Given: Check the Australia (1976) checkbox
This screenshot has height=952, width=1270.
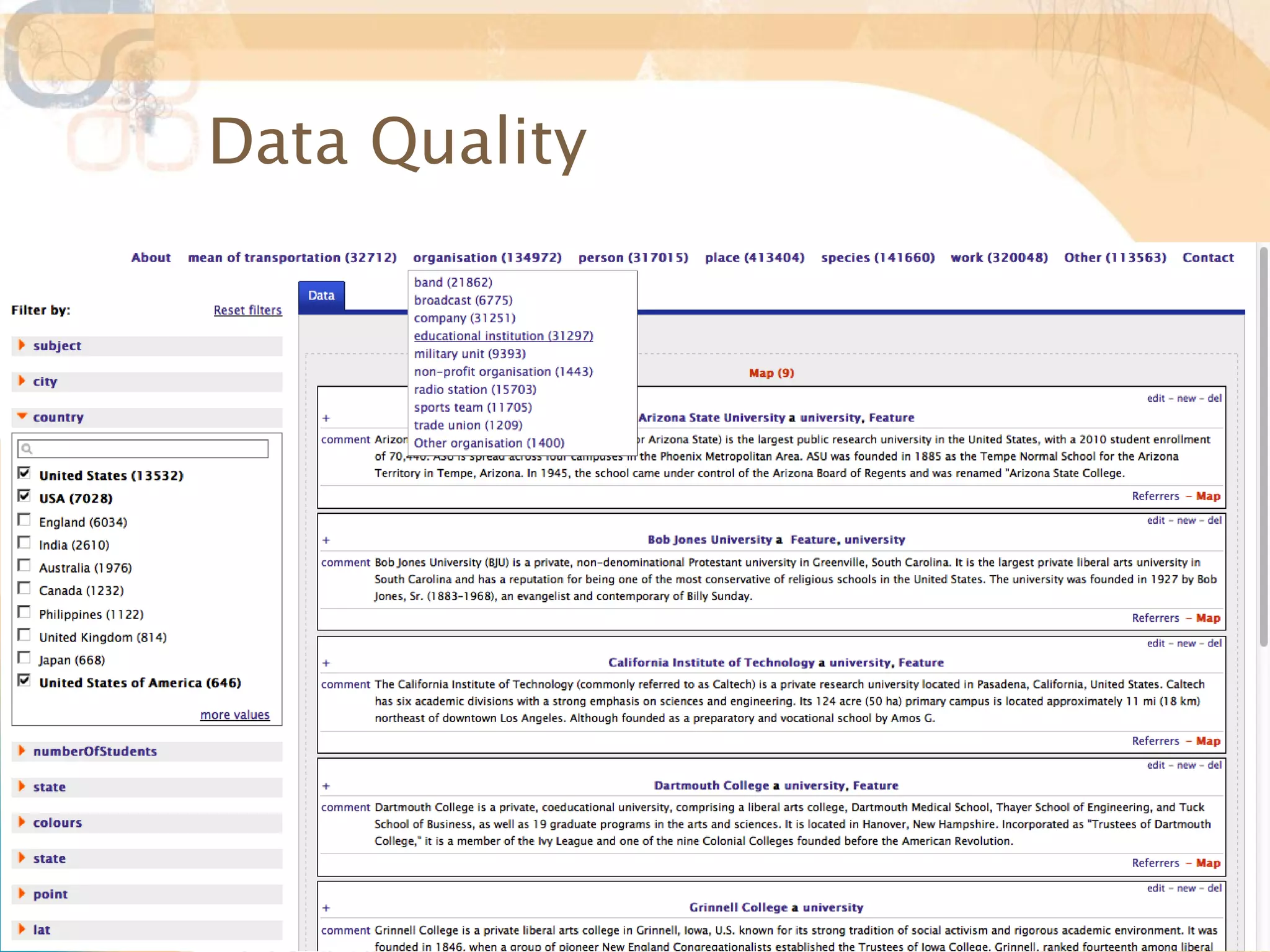Looking at the screenshot, I should 24,565.
